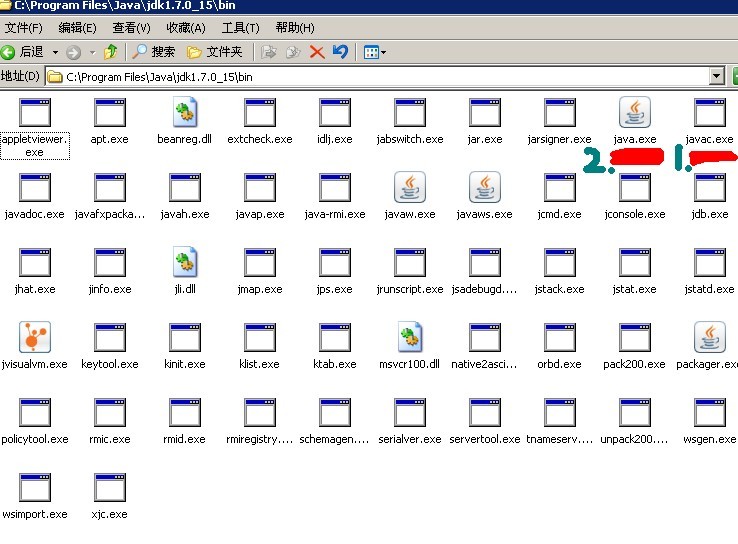Click the jhat.exe file name
This screenshot has width=738, height=544.
pos(34,289)
